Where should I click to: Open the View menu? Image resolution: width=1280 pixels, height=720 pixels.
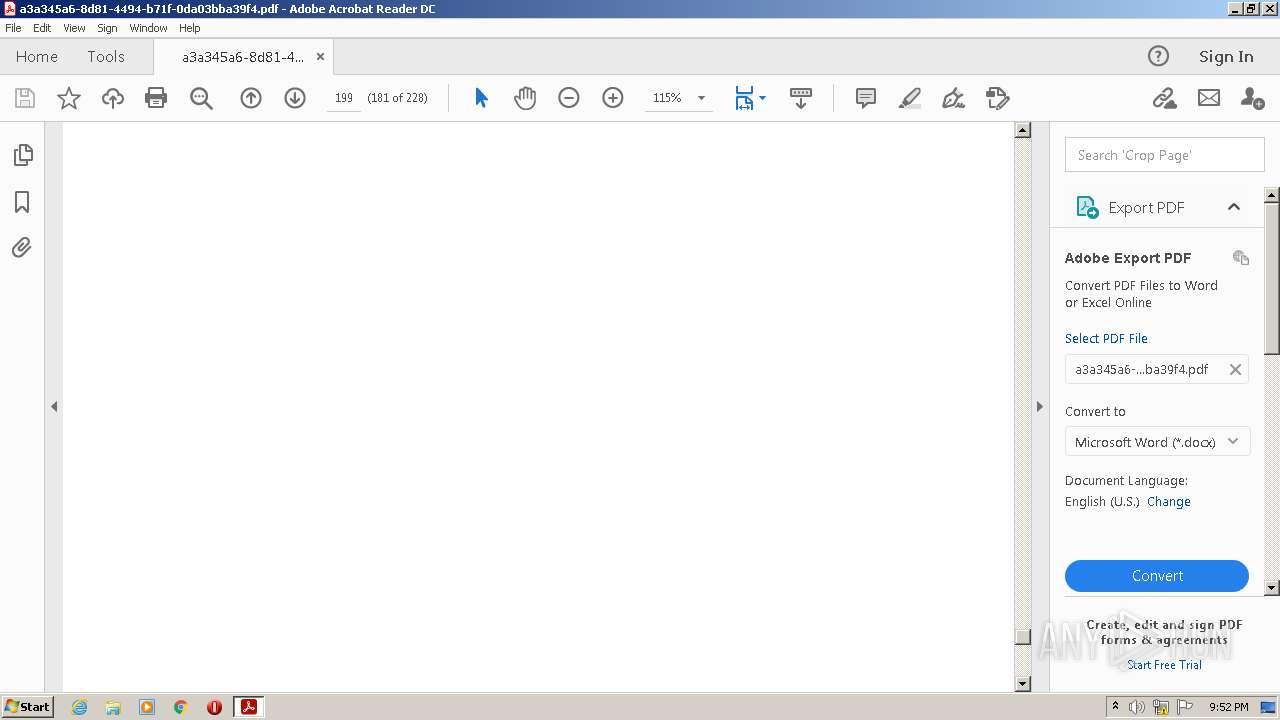[74, 28]
